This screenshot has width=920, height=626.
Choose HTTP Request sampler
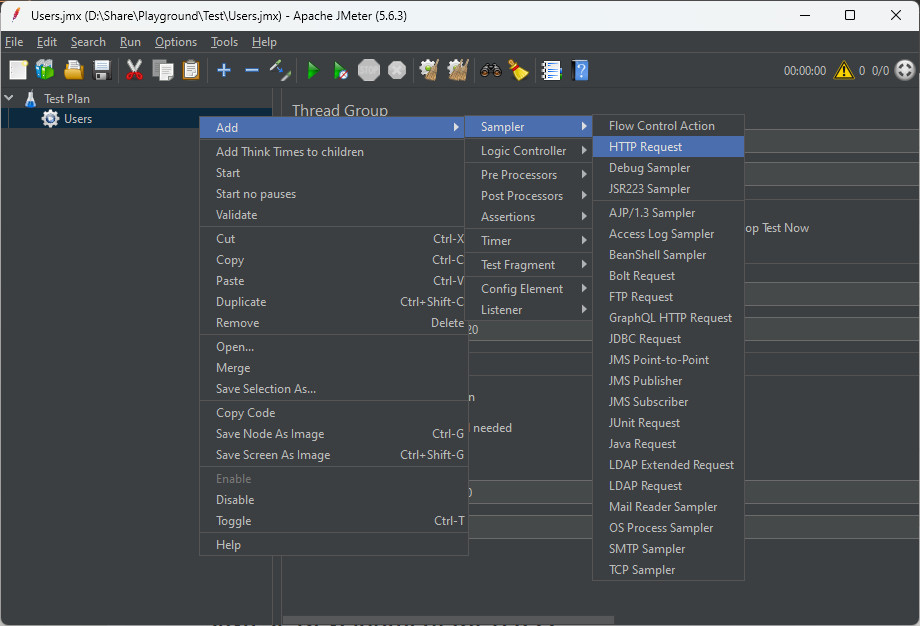pos(668,147)
